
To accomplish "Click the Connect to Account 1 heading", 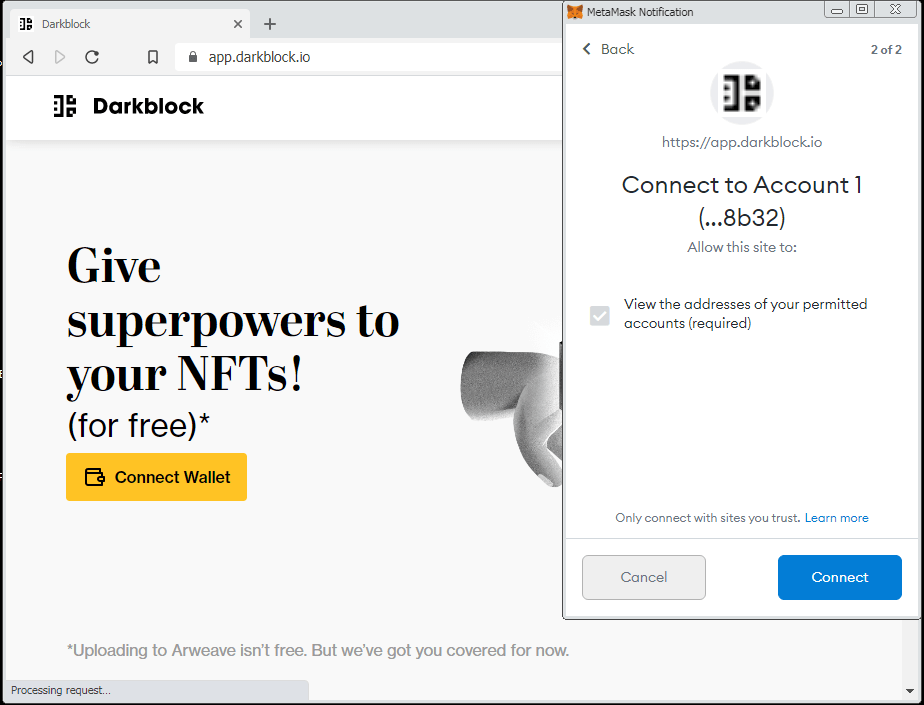I will pyautogui.click(x=742, y=201).
